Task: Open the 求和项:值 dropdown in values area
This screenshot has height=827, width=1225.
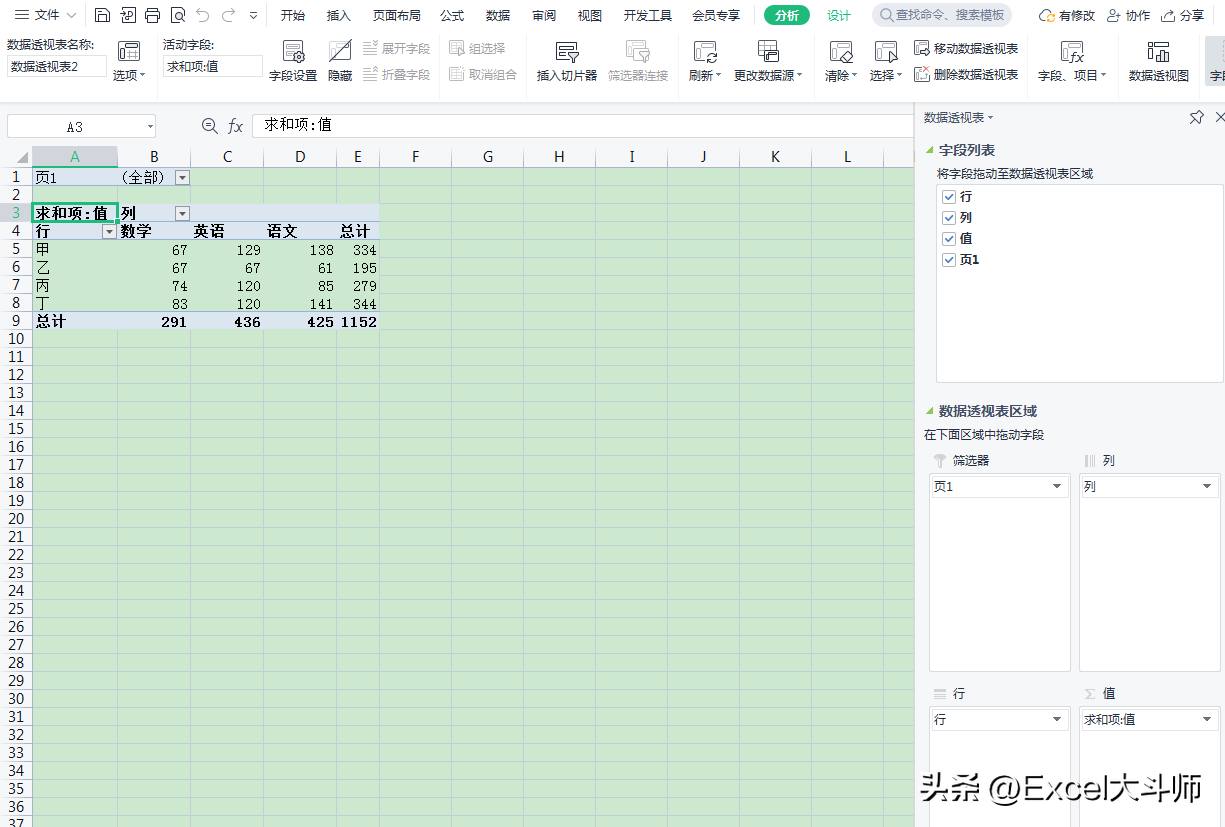Action: tap(1207, 719)
